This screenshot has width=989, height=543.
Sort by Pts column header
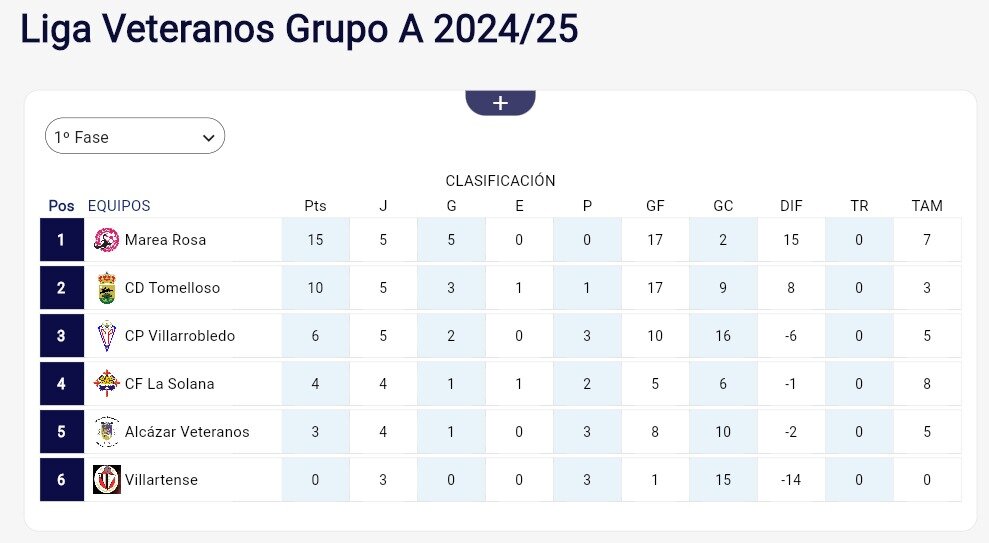[x=315, y=206]
